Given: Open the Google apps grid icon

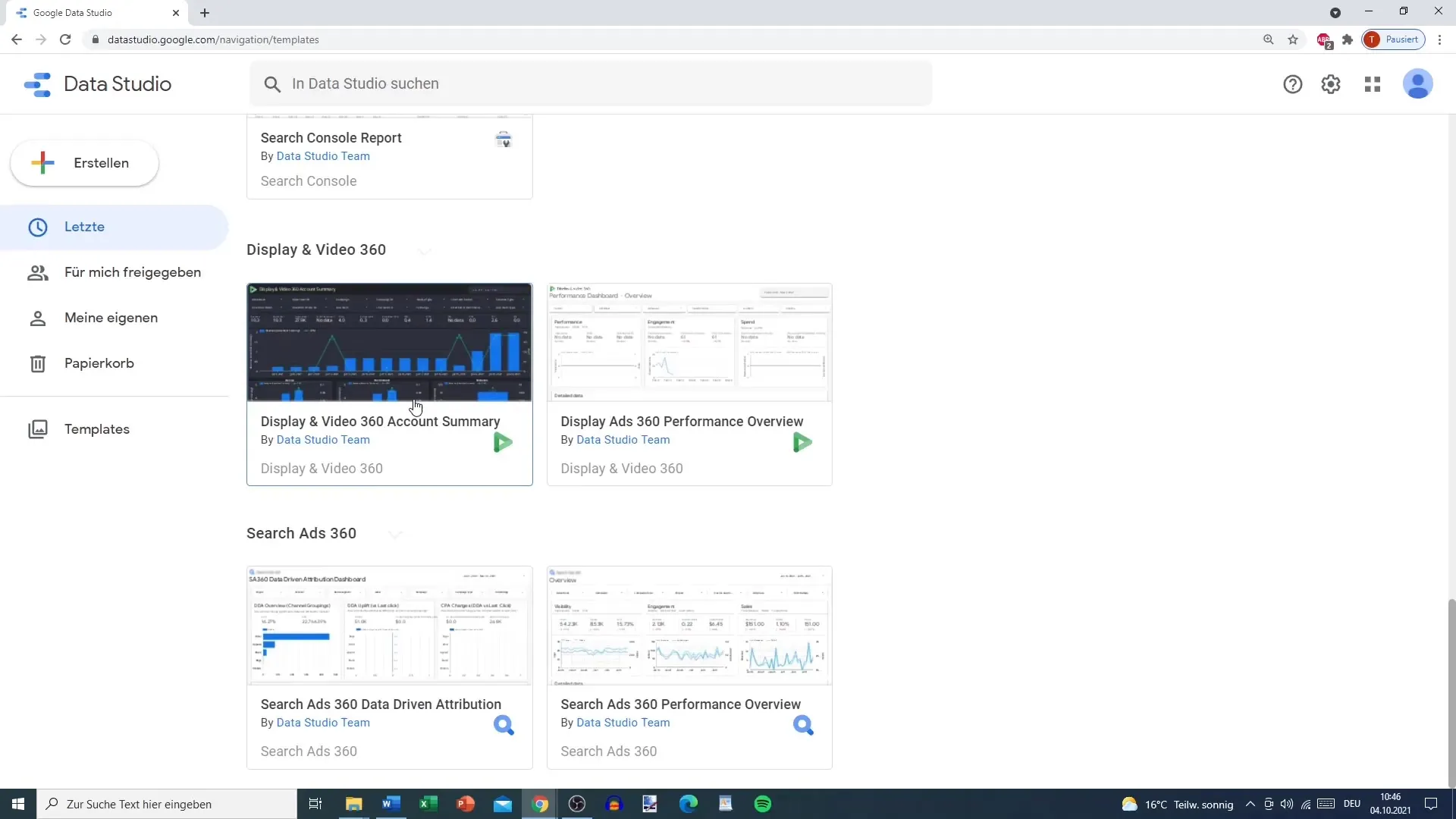Looking at the screenshot, I should click(1373, 84).
